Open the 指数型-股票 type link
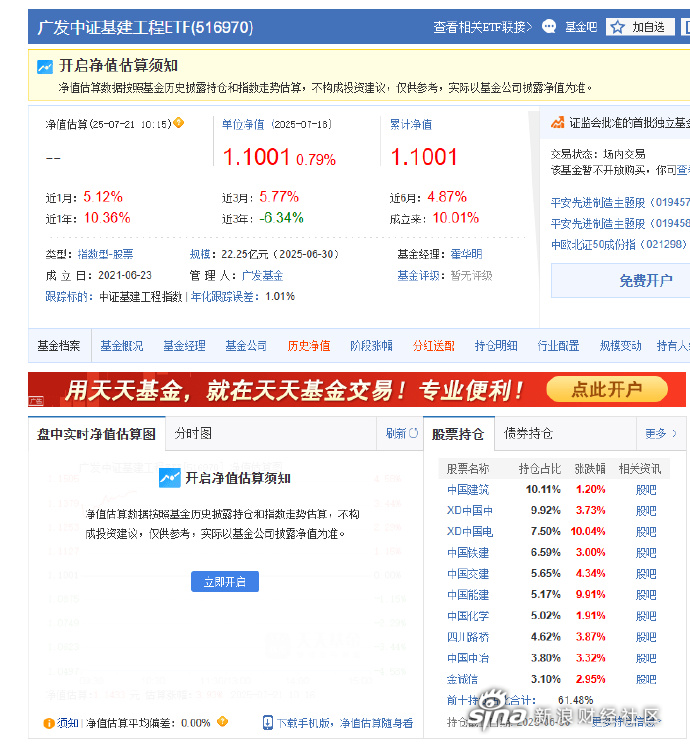The height and width of the screenshot is (748, 690). coord(105,254)
